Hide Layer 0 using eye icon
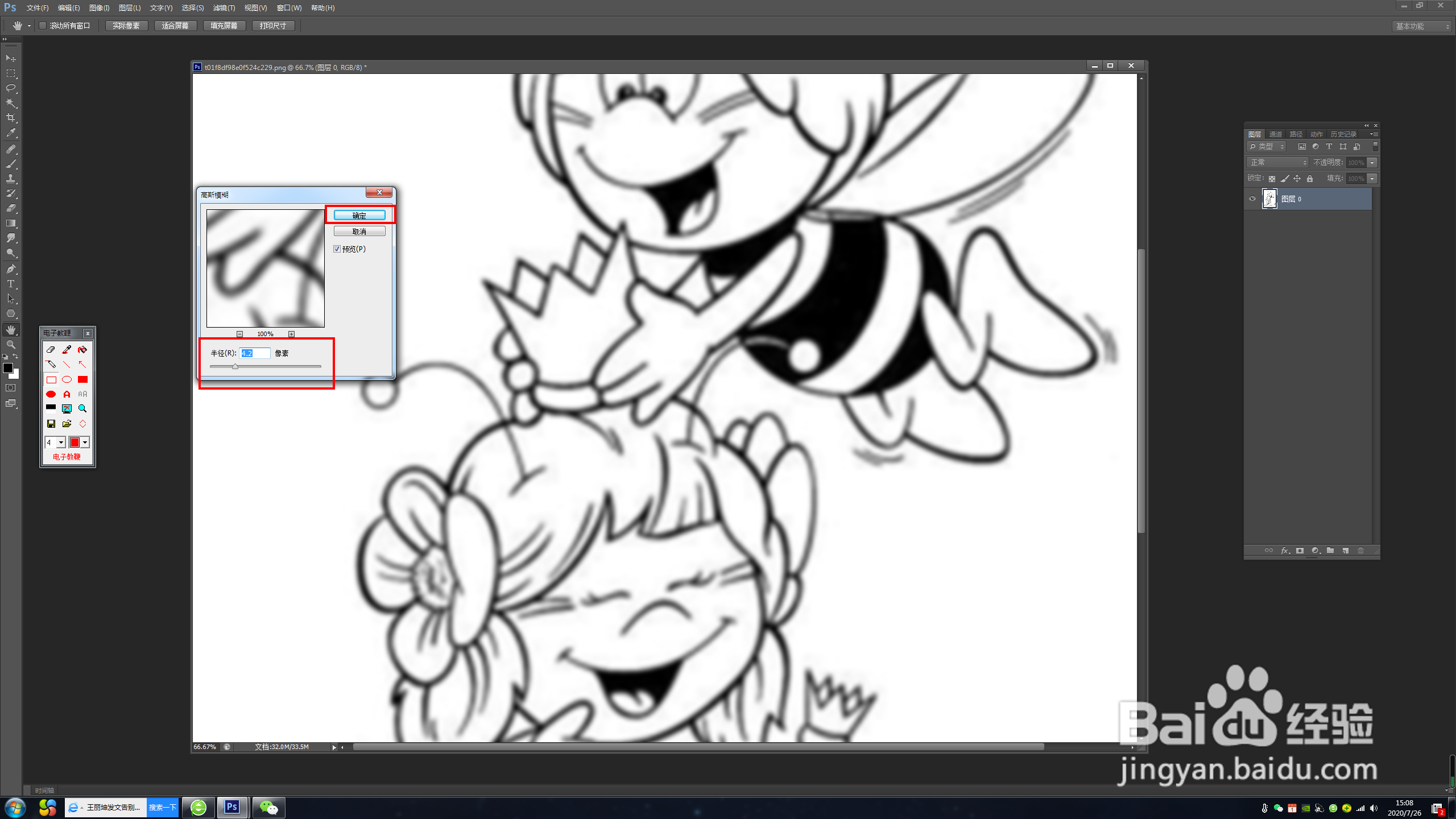The width and height of the screenshot is (1456, 819). point(1252,199)
